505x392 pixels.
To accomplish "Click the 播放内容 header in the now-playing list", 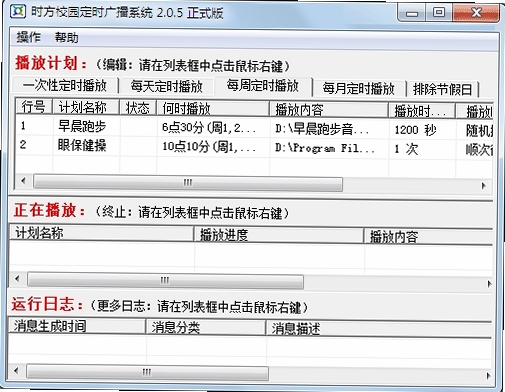I will [x=428, y=236].
